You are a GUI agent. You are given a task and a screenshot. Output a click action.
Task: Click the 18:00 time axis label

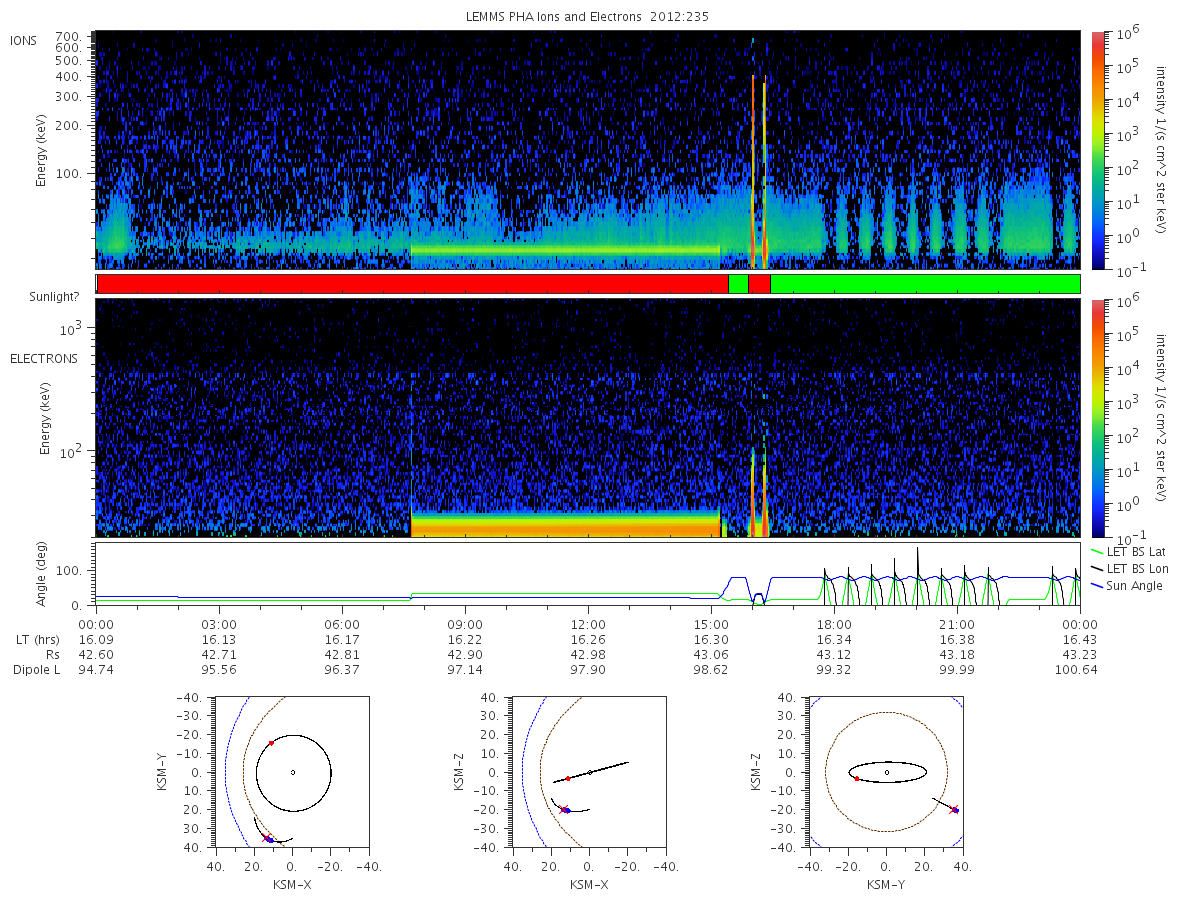(834, 623)
